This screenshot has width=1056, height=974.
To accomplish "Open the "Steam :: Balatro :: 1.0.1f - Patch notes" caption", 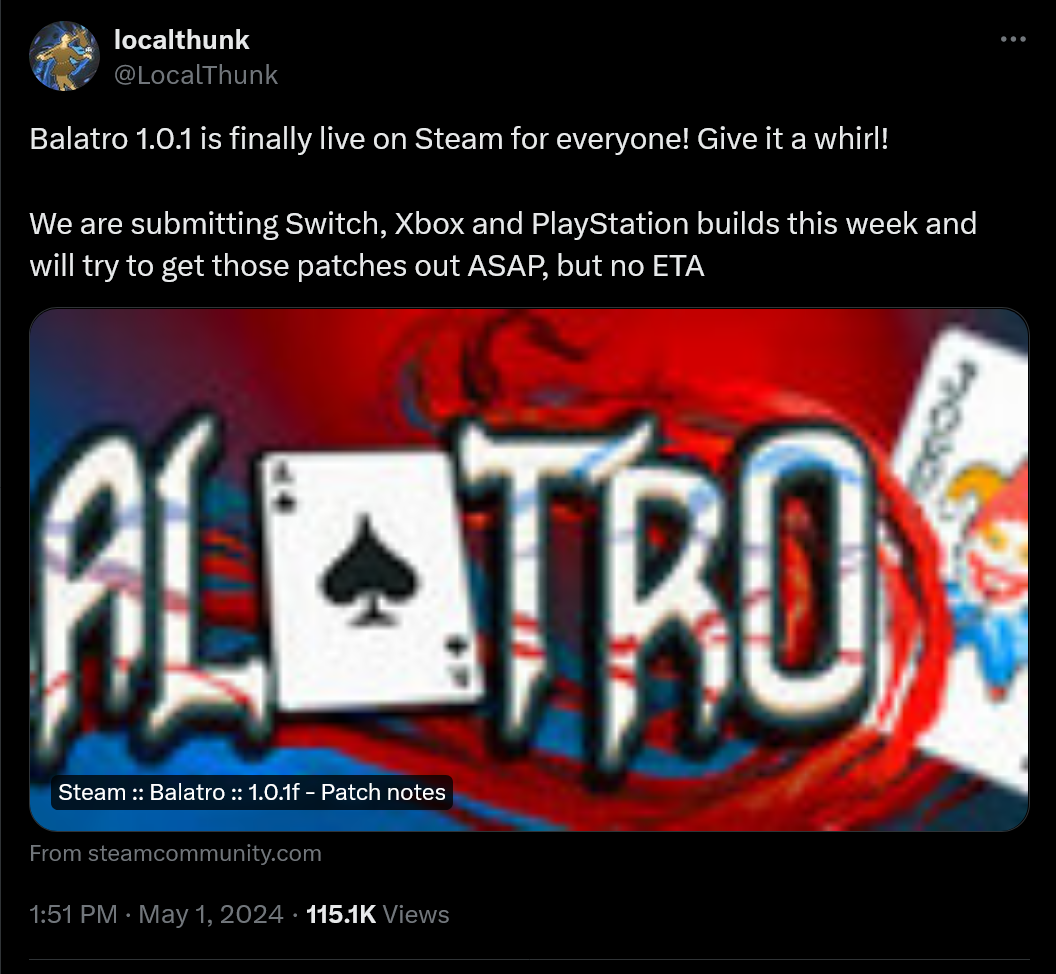I will pyautogui.click(x=252, y=792).
